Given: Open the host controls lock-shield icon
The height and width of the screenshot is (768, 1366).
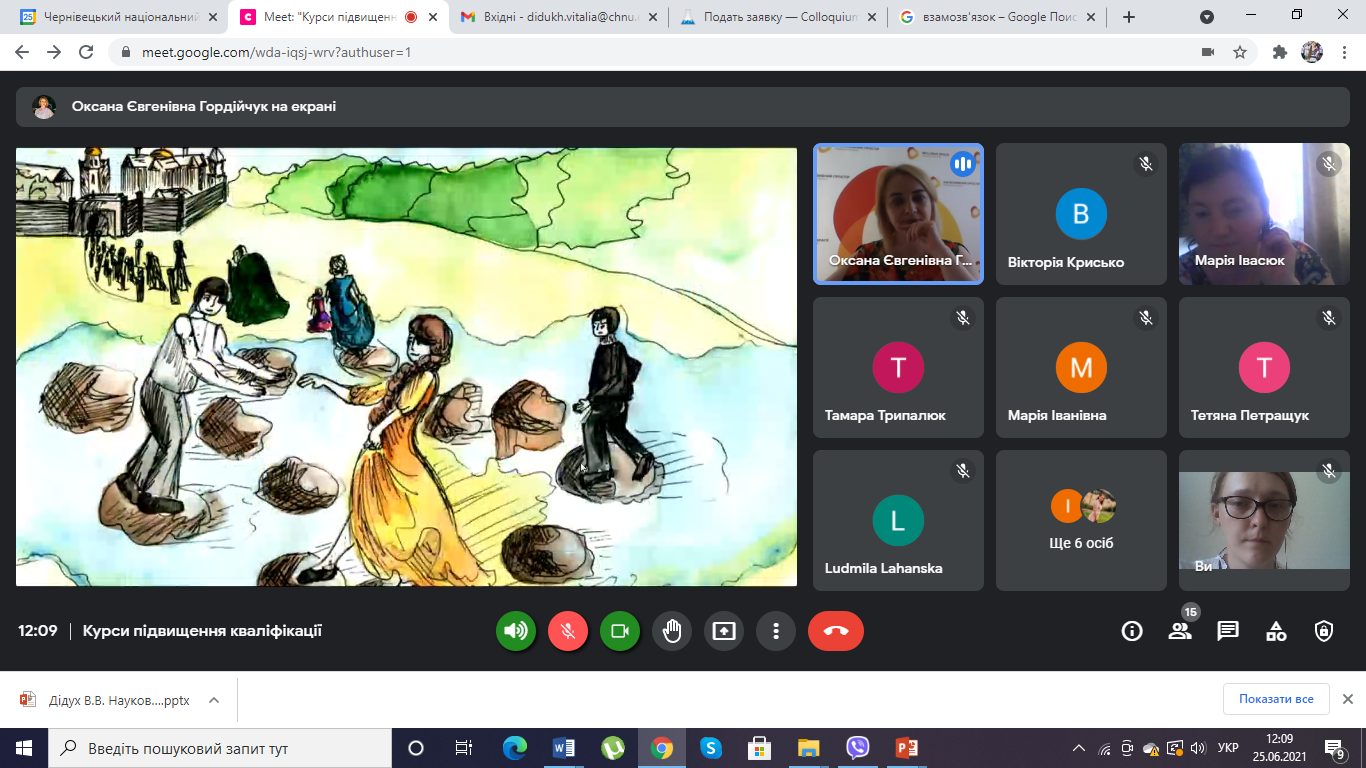Looking at the screenshot, I should [1324, 631].
